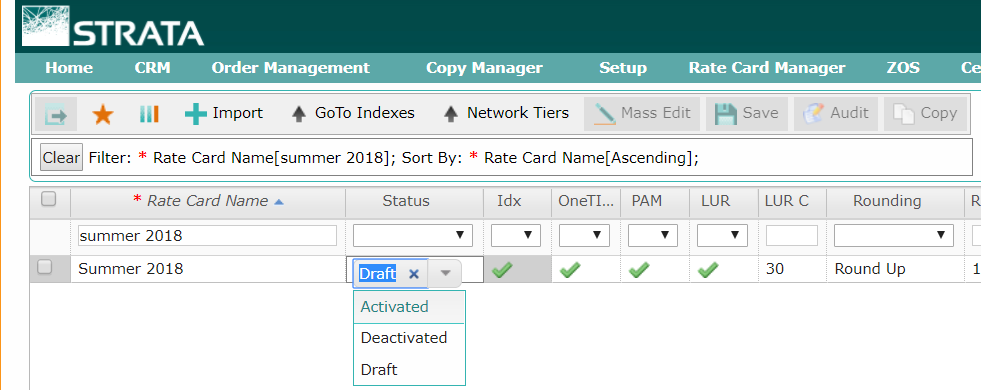Screen dimensions: 981x390
Task: Click the Mass Edit pencil icon
Action: click(x=604, y=114)
